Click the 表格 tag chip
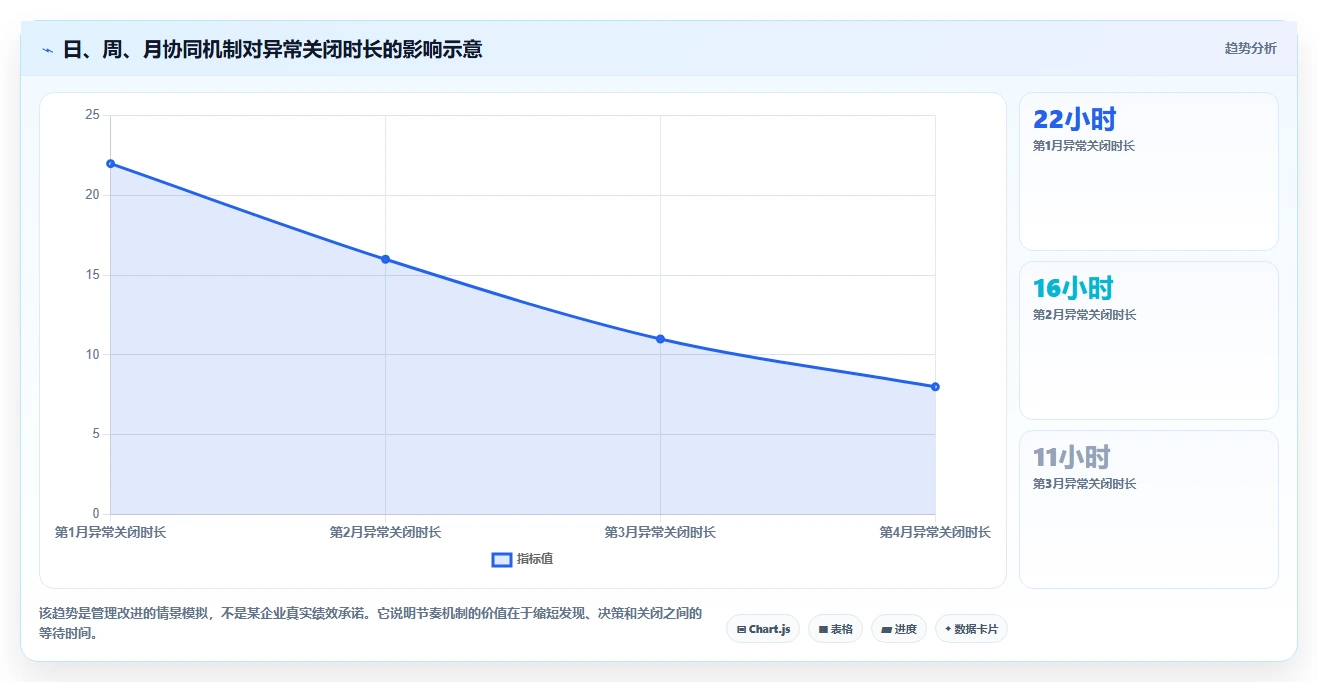This screenshot has width=1318, height=682. pos(835,629)
